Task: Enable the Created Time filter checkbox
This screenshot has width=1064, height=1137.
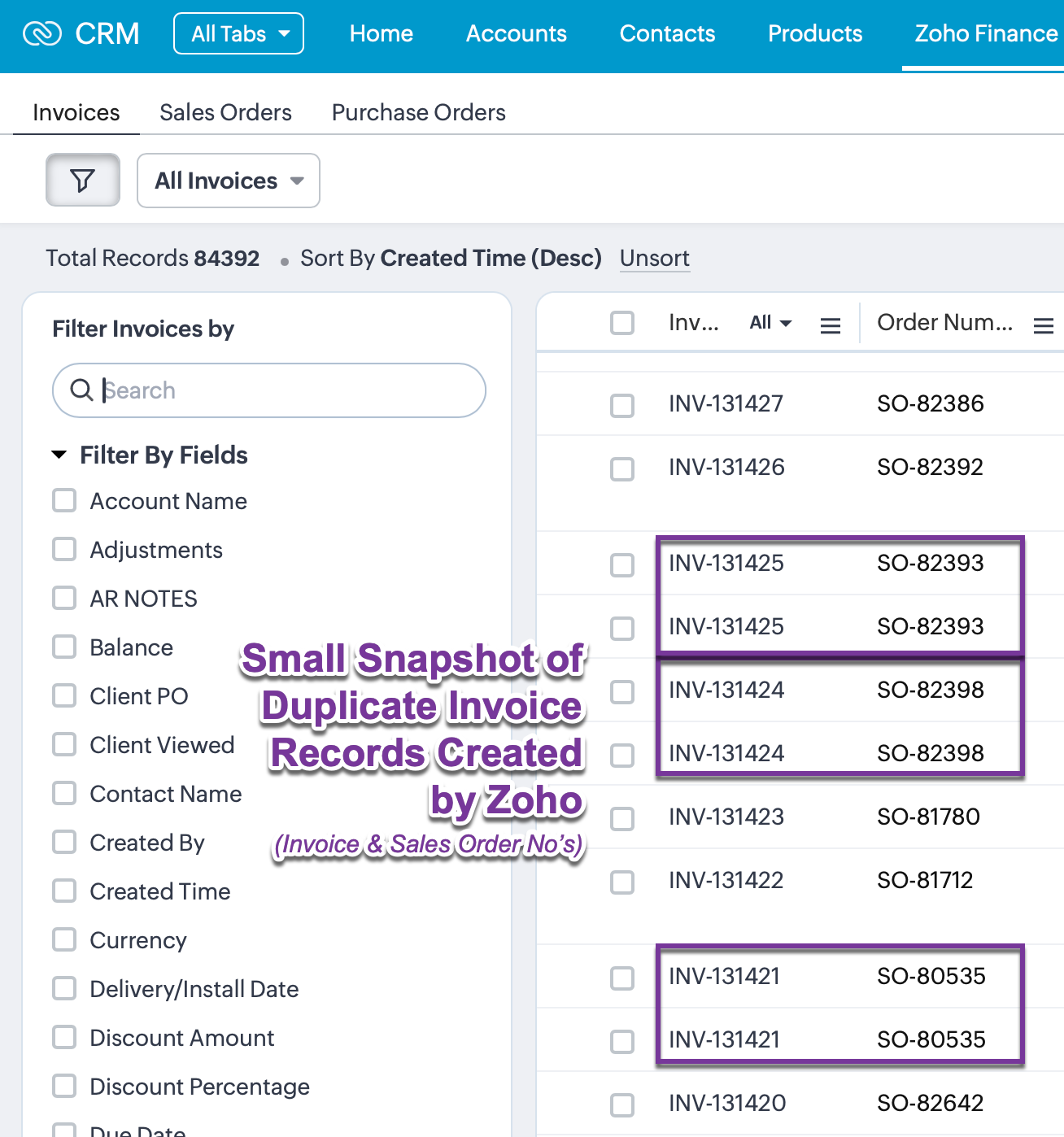Action: [x=64, y=891]
